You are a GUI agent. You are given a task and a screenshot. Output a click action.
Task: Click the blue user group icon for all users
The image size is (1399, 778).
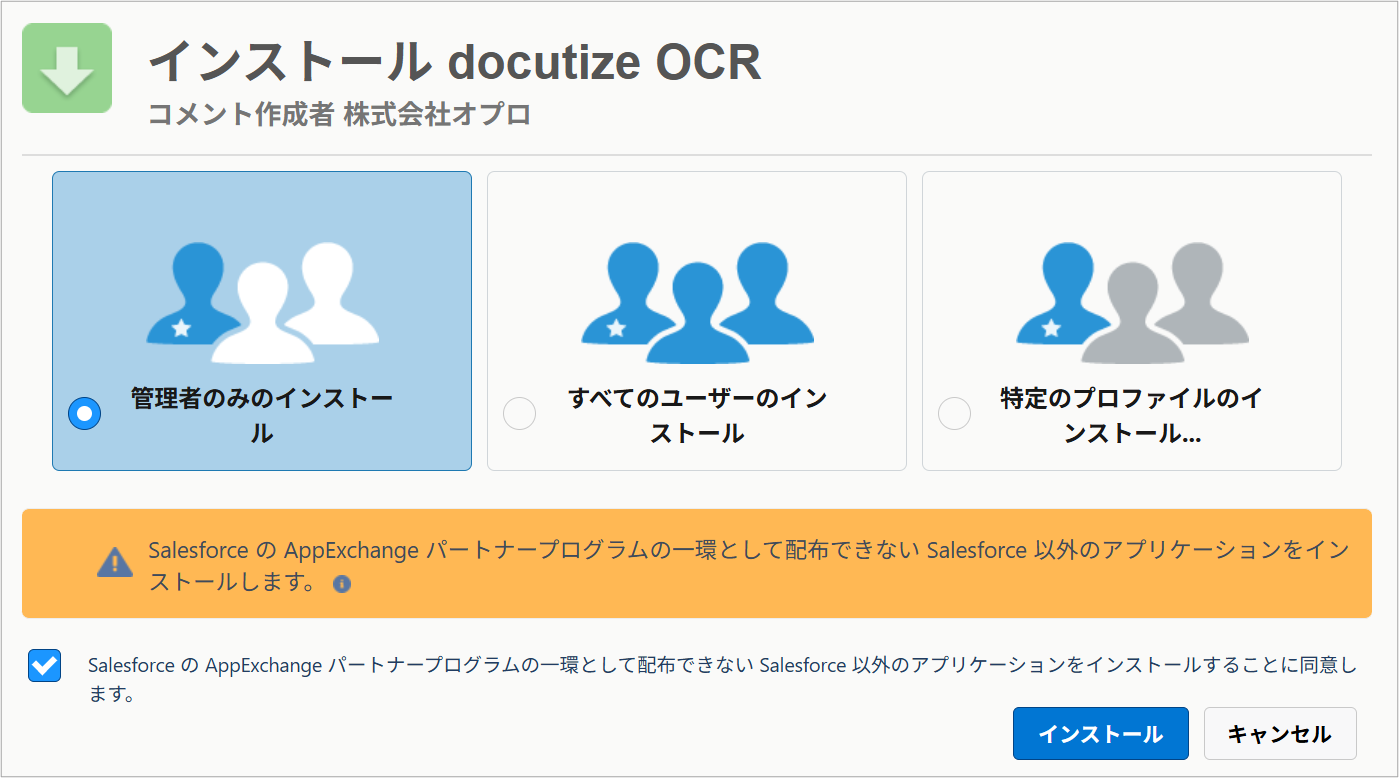[x=696, y=300]
